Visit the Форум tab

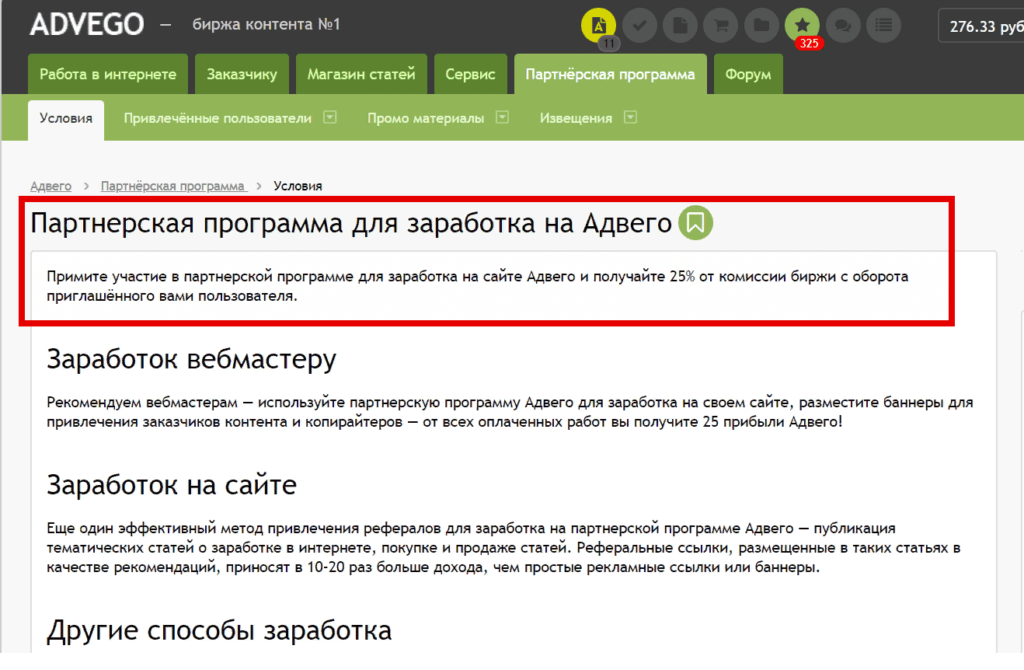pos(748,74)
